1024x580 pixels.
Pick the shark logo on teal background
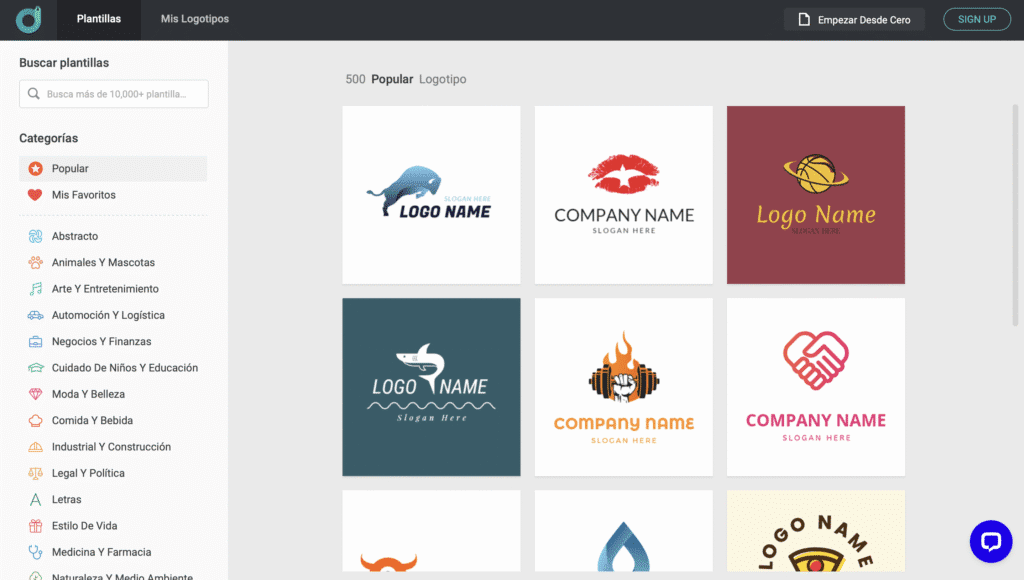[x=431, y=387]
